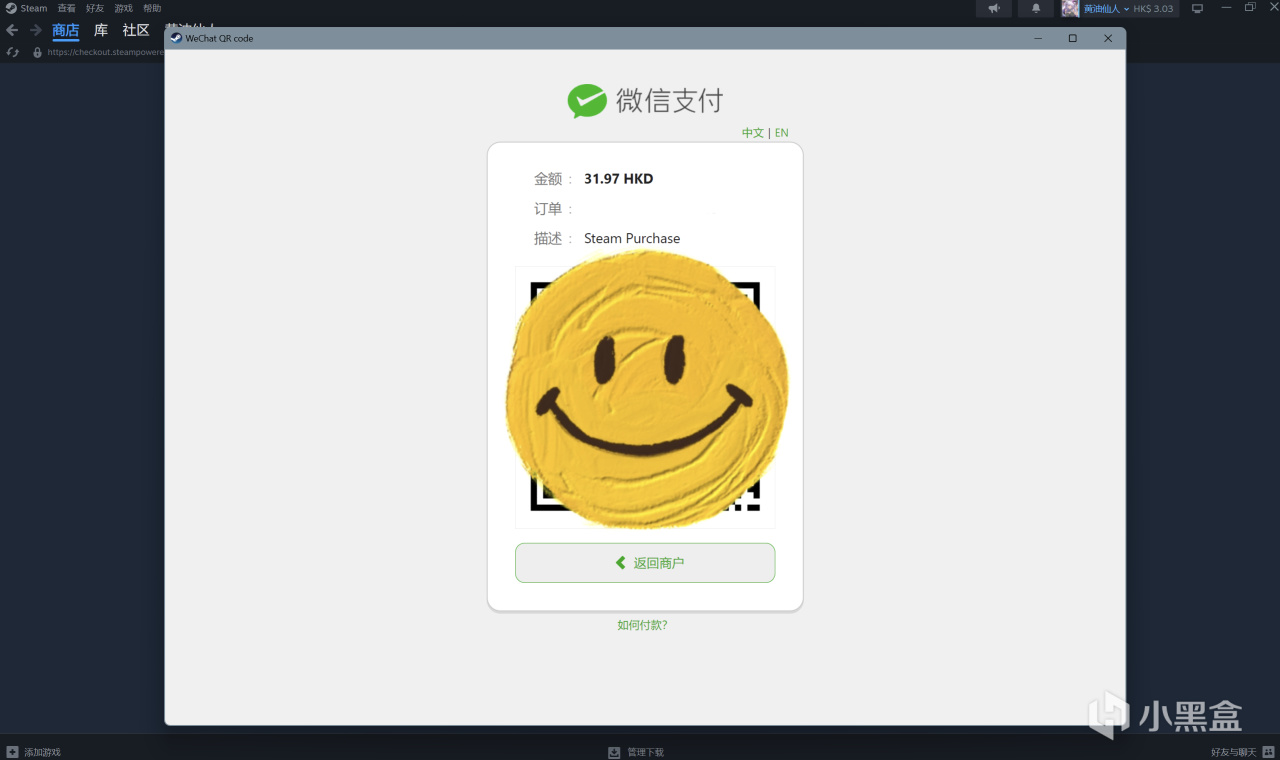Open the 好友 menu in Steam
This screenshot has height=760, width=1280.
click(x=95, y=8)
